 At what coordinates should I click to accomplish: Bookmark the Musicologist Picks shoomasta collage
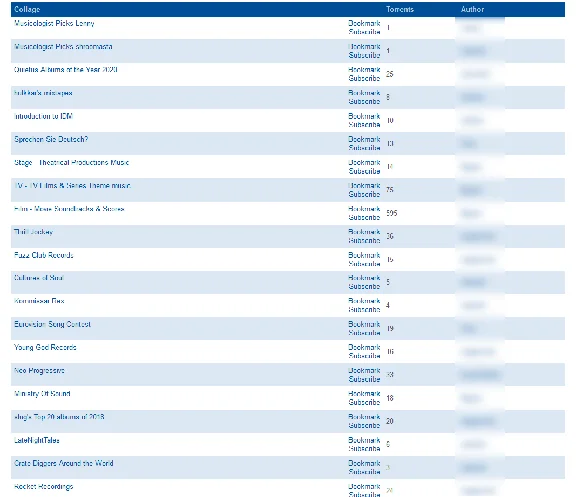[364, 47]
